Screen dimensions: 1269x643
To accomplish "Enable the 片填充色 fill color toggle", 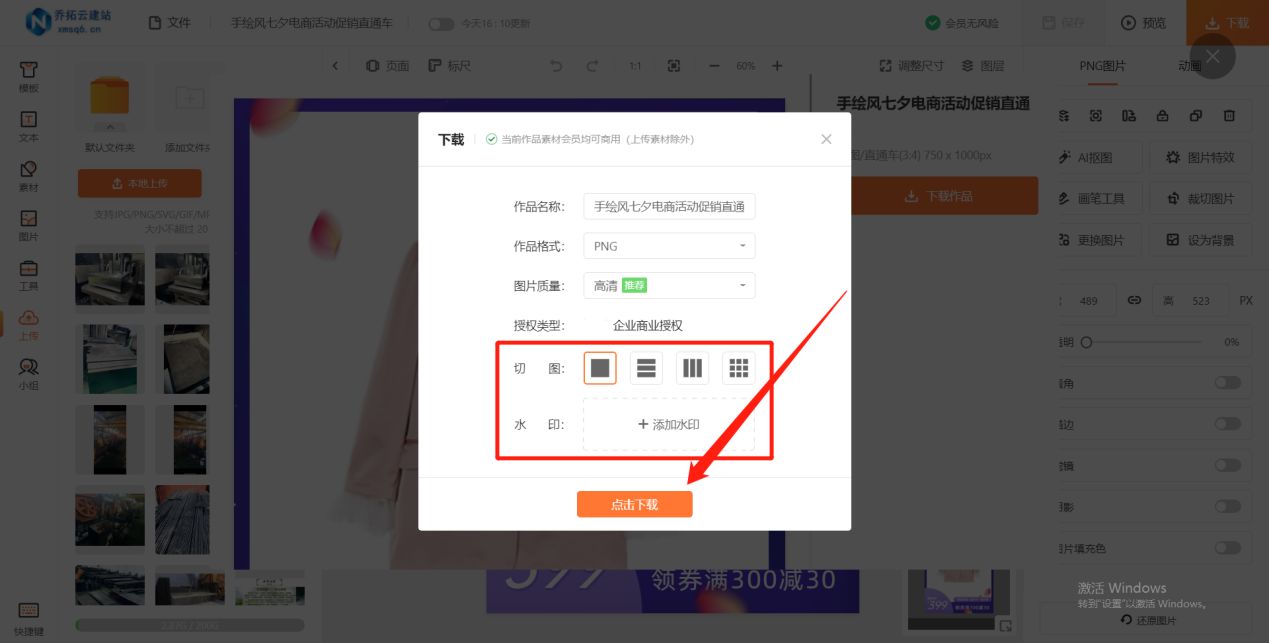I will pos(1227,548).
